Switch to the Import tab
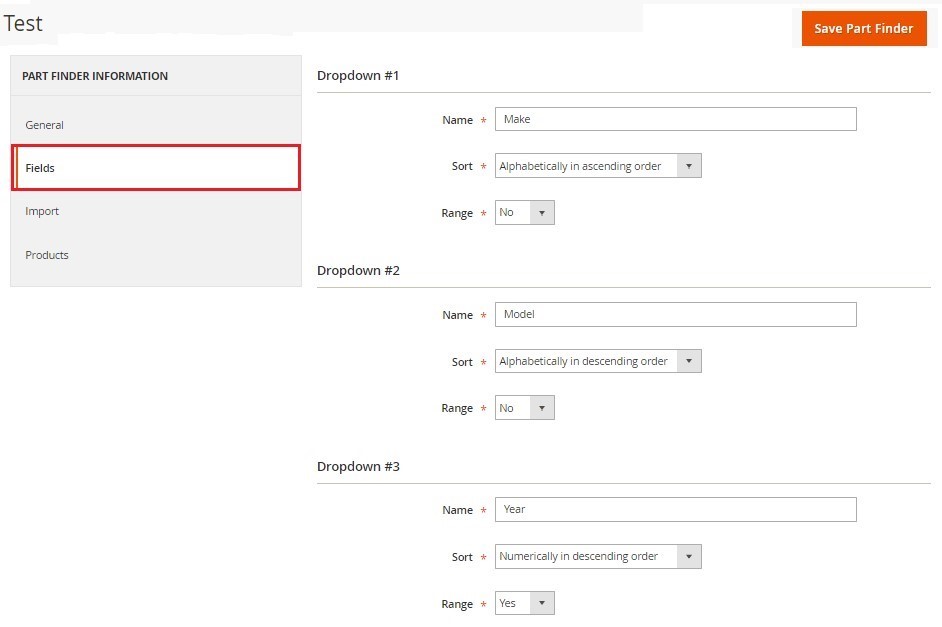The width and height of the screenshot is (942, 627). (43, 211)
